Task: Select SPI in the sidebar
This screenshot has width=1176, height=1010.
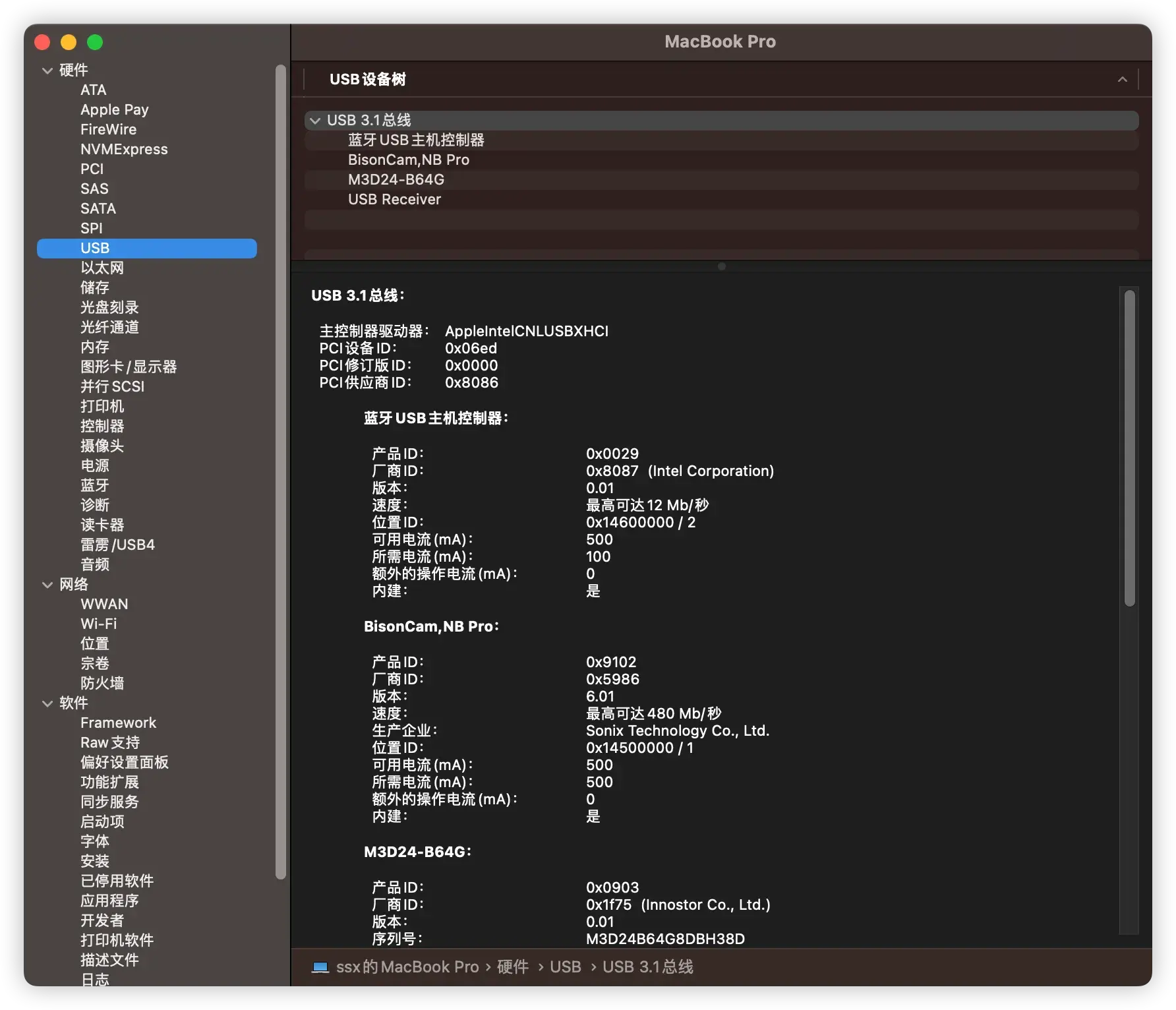Action: click(92, 228)
